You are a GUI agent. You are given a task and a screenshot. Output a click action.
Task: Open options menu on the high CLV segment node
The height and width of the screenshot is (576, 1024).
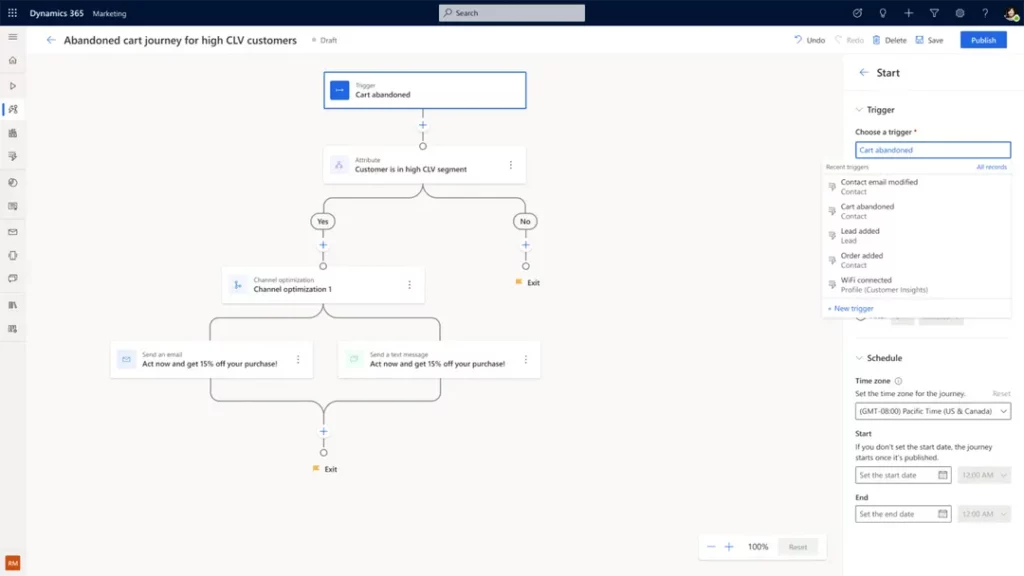[x=513, y=164]
